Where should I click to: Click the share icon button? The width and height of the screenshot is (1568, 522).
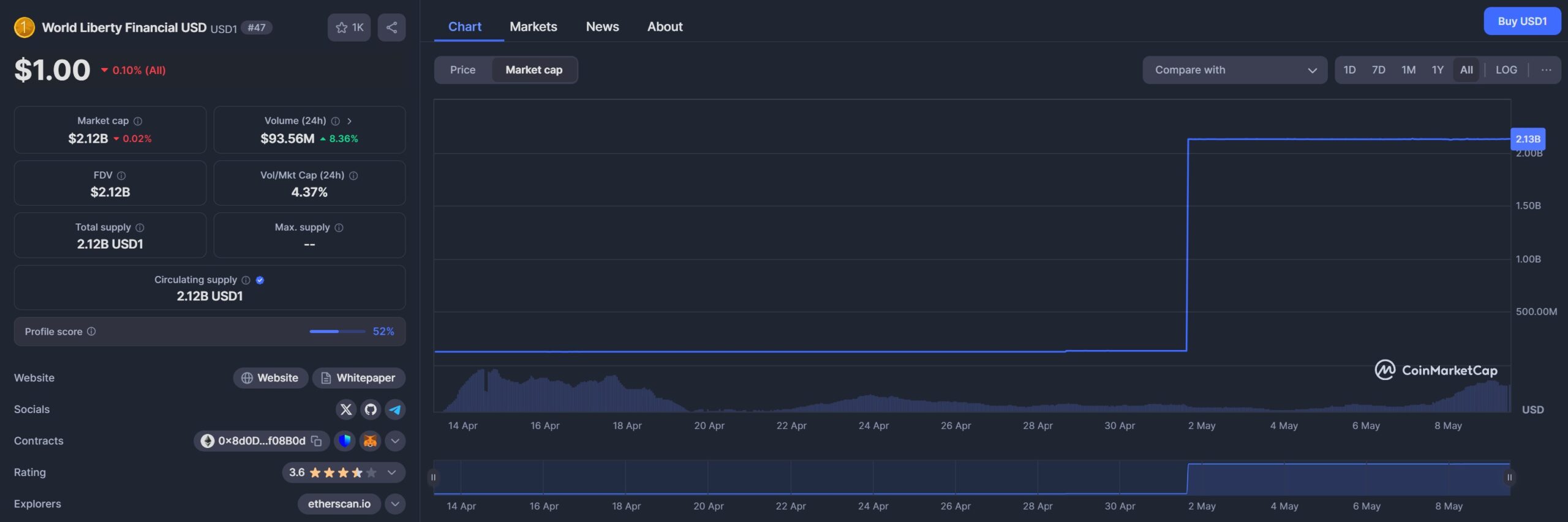coord(391,28)
